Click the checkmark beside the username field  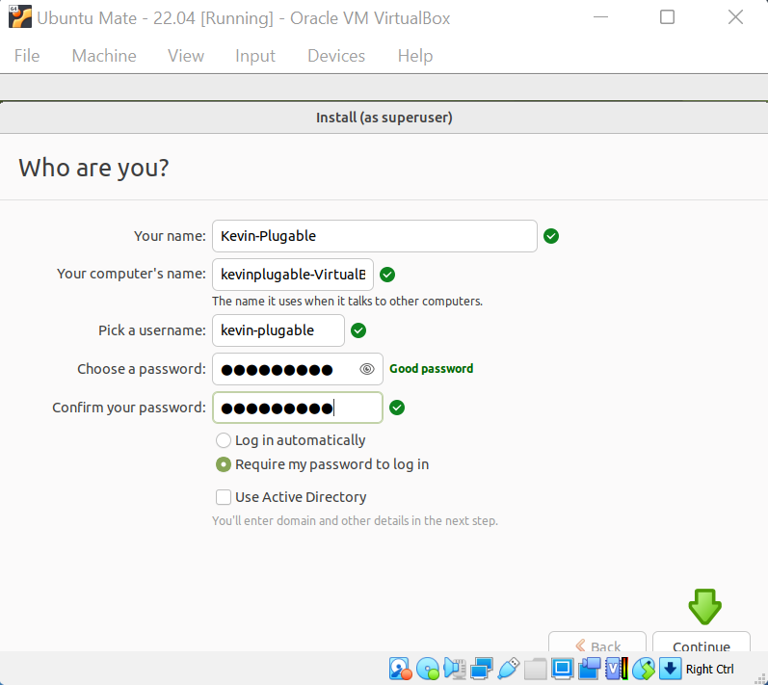359,331
